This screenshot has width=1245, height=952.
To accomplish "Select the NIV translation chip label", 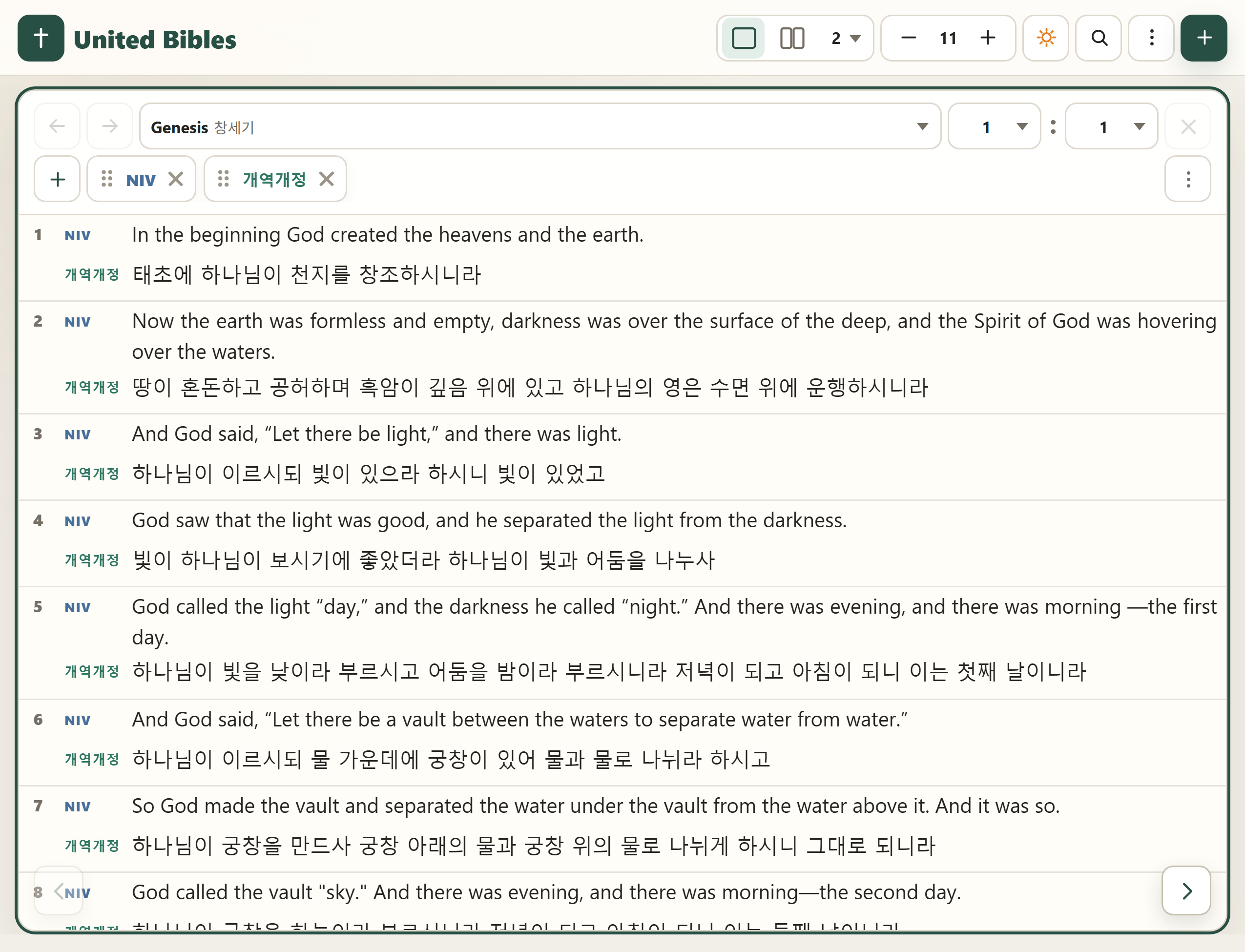I will pyautogui.click(x=141, y=180).
